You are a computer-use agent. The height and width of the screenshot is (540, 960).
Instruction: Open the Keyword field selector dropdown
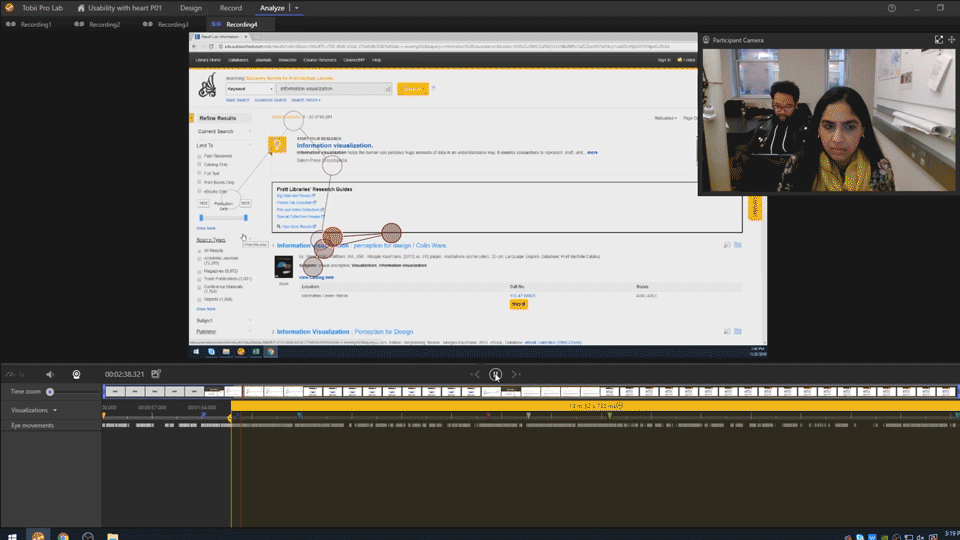250,89
